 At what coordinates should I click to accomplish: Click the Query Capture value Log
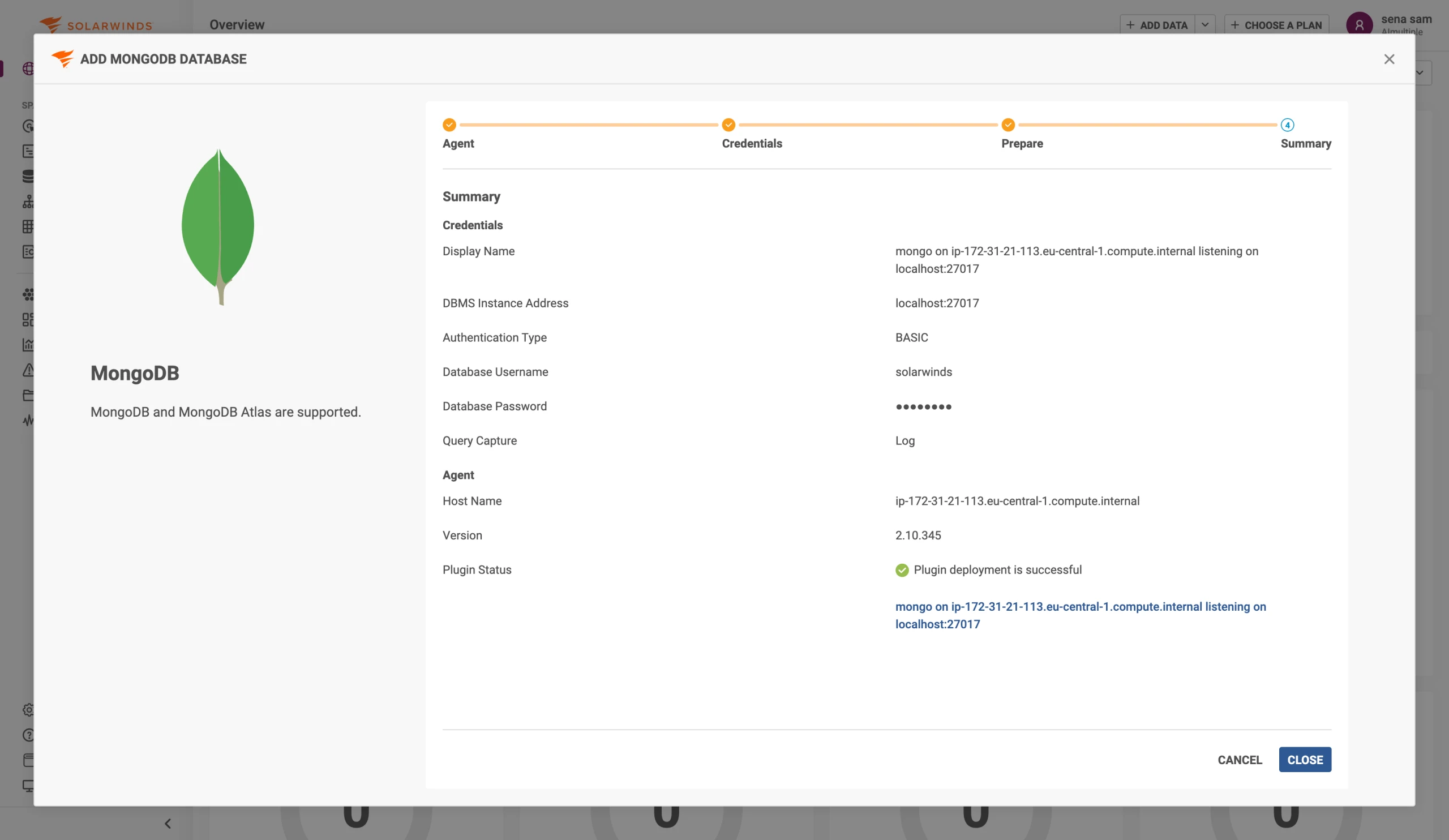pyautogui.click(x=904, y=441)
